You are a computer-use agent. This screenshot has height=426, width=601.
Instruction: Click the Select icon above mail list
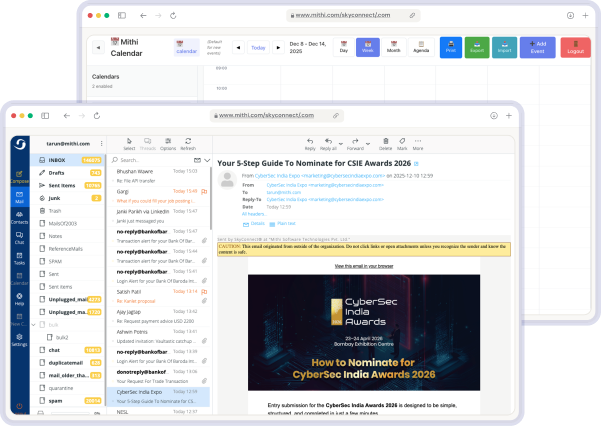(129, 141)
